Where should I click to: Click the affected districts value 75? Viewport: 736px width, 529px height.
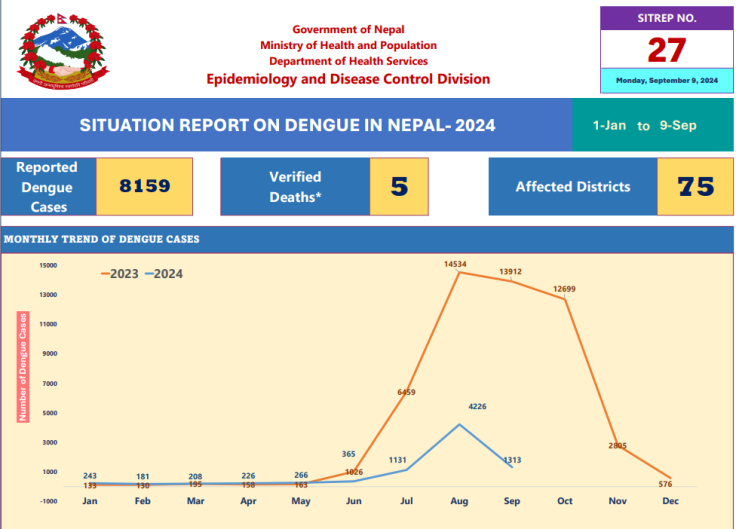696,187
